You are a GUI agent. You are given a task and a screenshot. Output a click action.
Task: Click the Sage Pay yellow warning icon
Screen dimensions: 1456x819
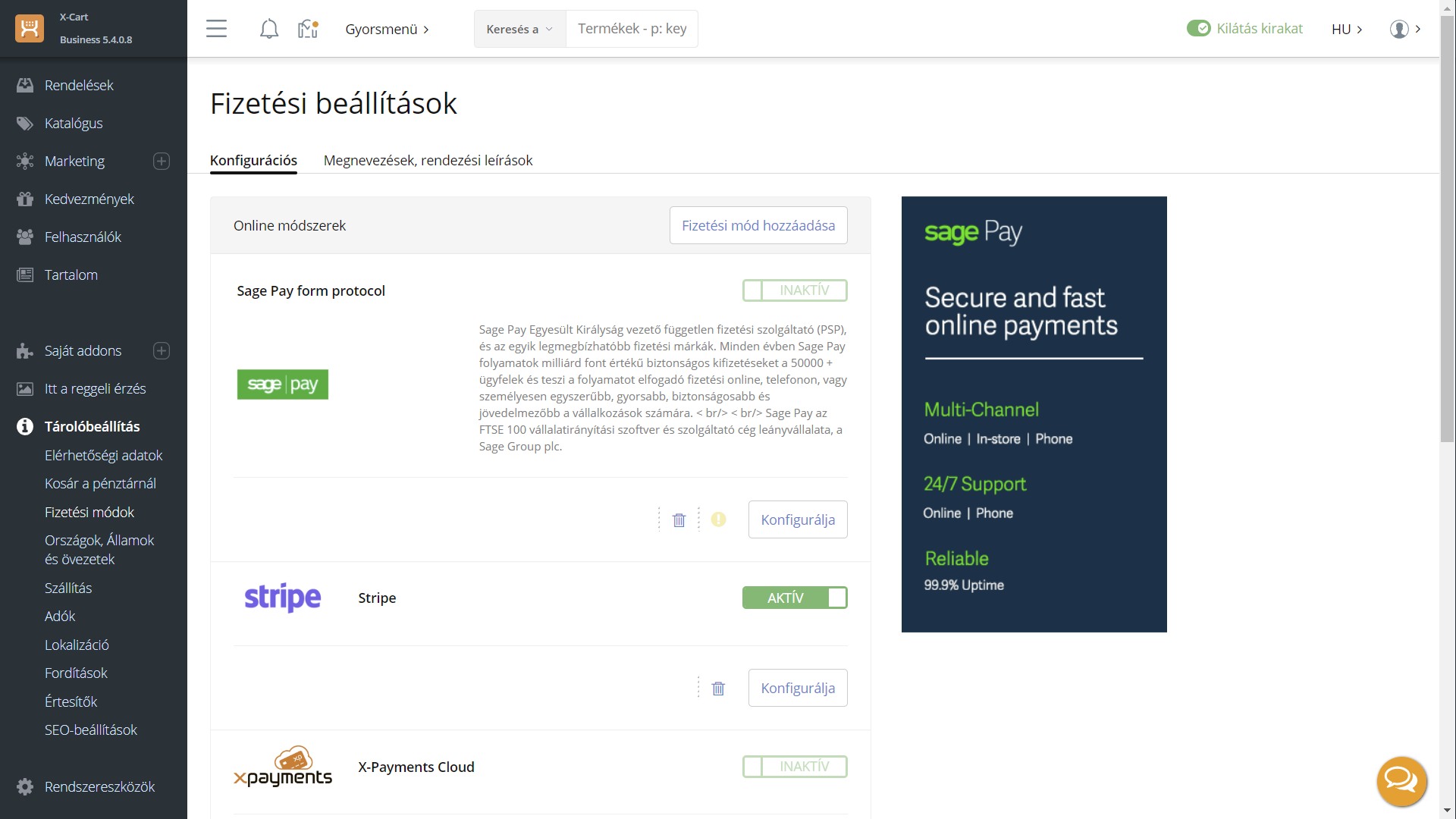pos(718,519)
